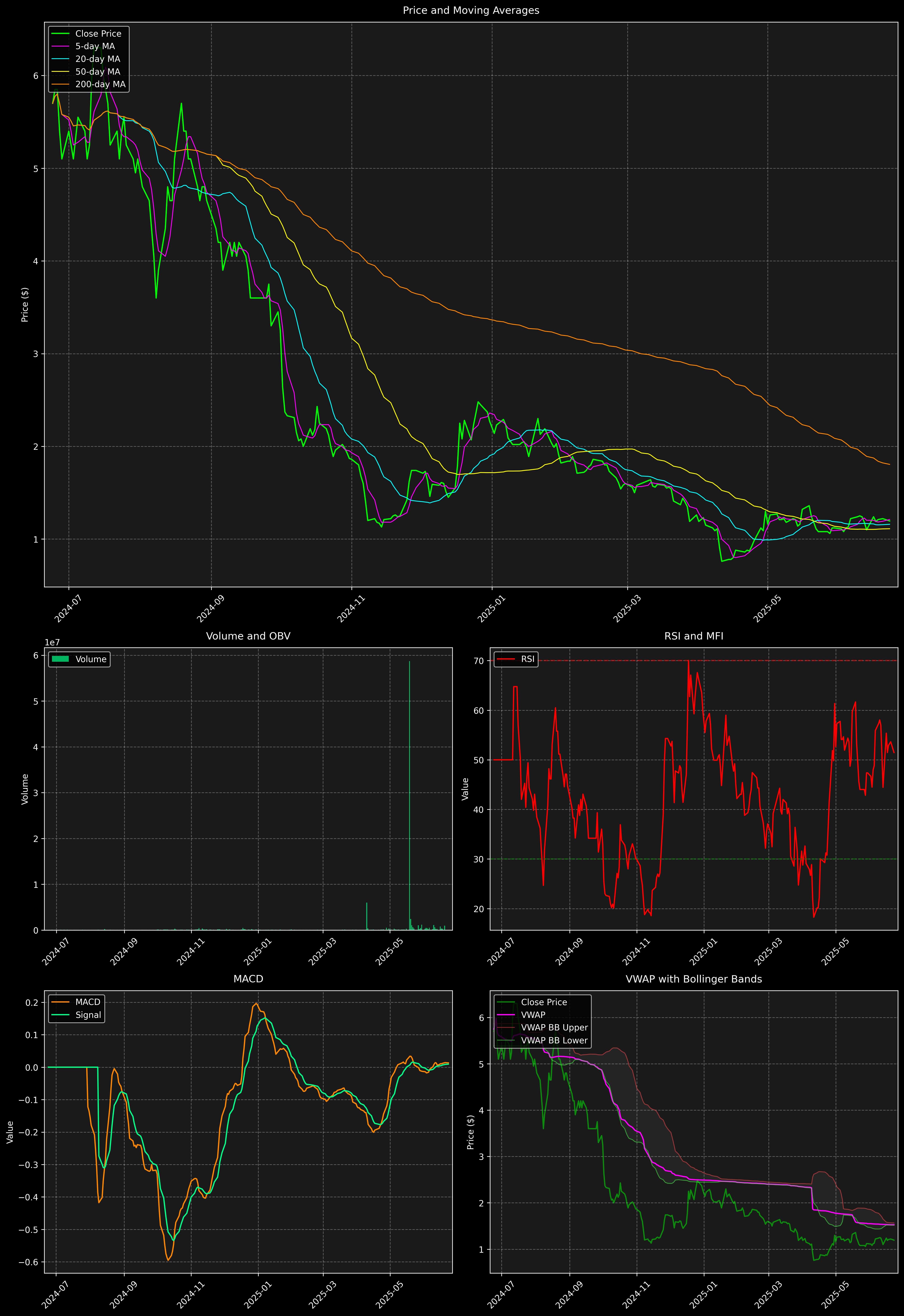Select 'Close Price' in the top chart legend

click(x=98, y=34)
